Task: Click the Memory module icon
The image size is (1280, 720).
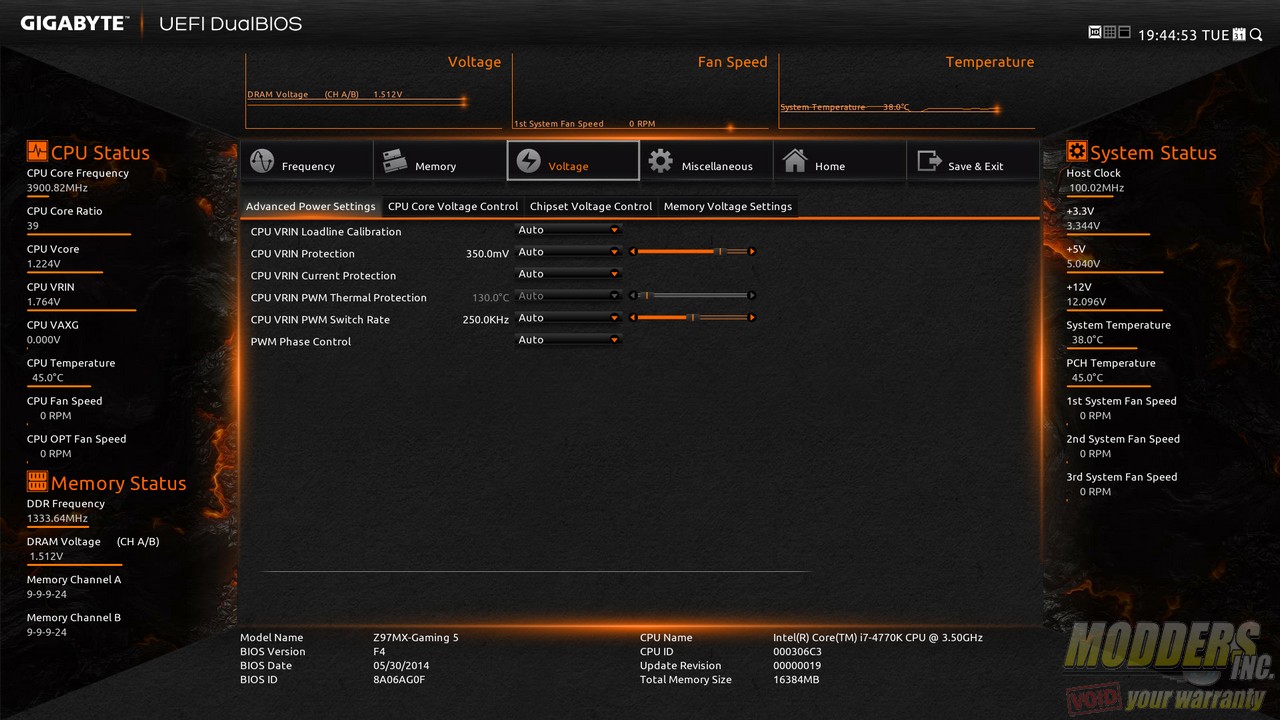Action: [395, 161]
